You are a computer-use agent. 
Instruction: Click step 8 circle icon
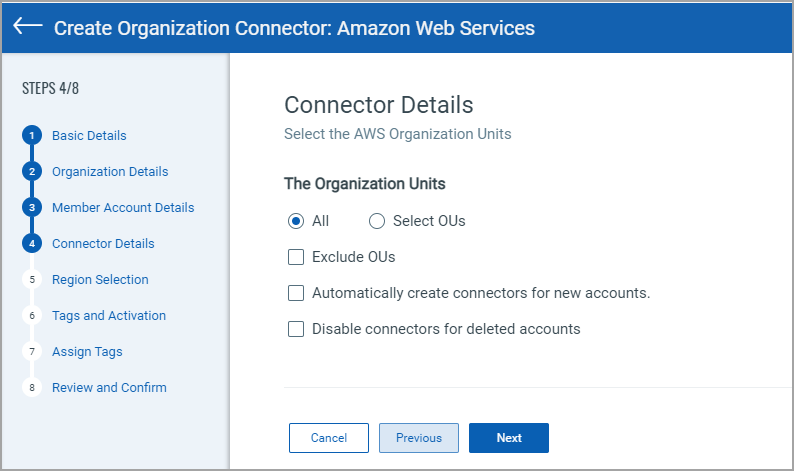click(x=32, y=388)
